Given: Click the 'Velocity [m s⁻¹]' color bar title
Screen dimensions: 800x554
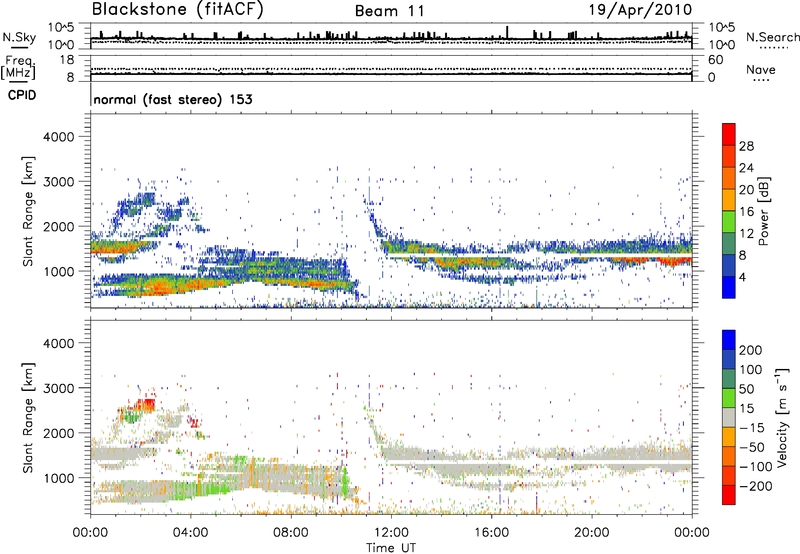Looking at the screenshot, I should [x=783, y=417].
